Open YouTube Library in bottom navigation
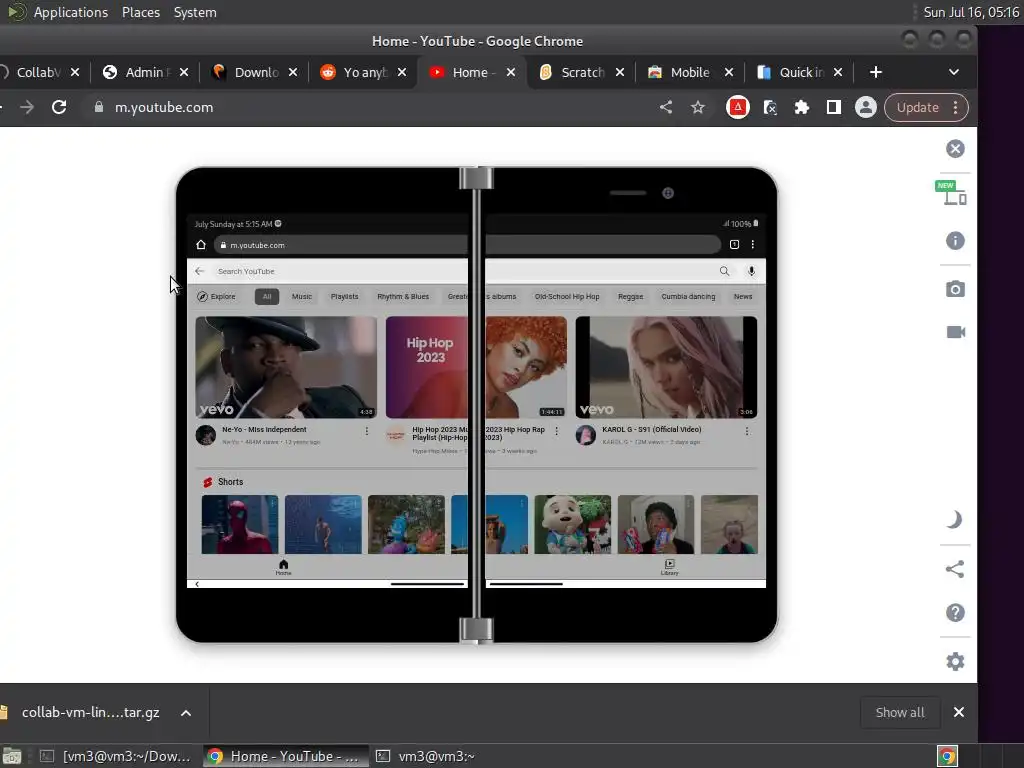The image size is (1024, 768). point(669,567)
